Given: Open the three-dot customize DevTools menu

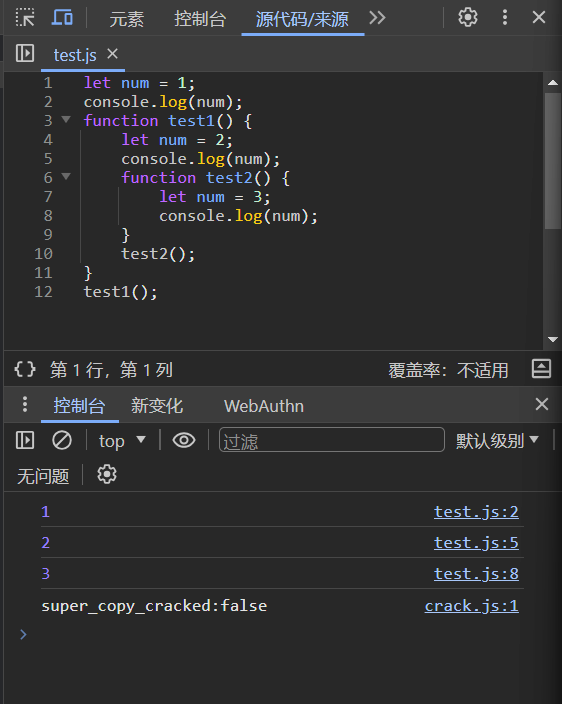Looking at the screenshot, I should [x=505, y=18].
